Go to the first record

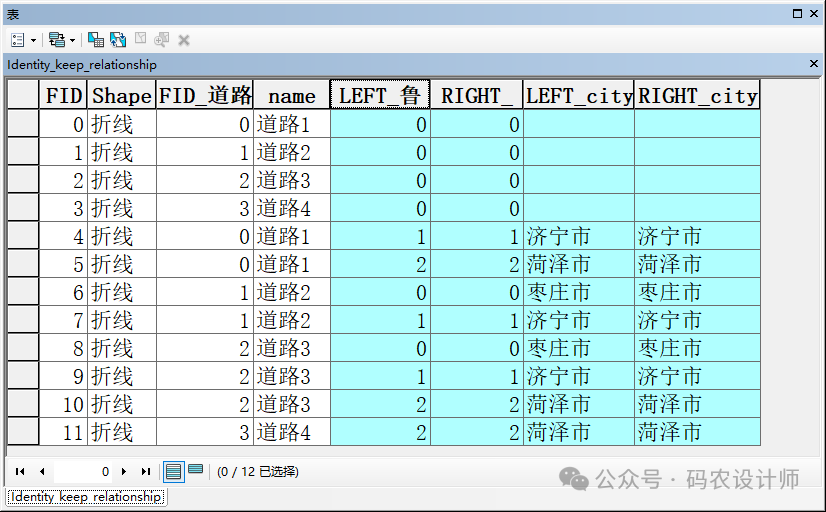coord(20,471)
